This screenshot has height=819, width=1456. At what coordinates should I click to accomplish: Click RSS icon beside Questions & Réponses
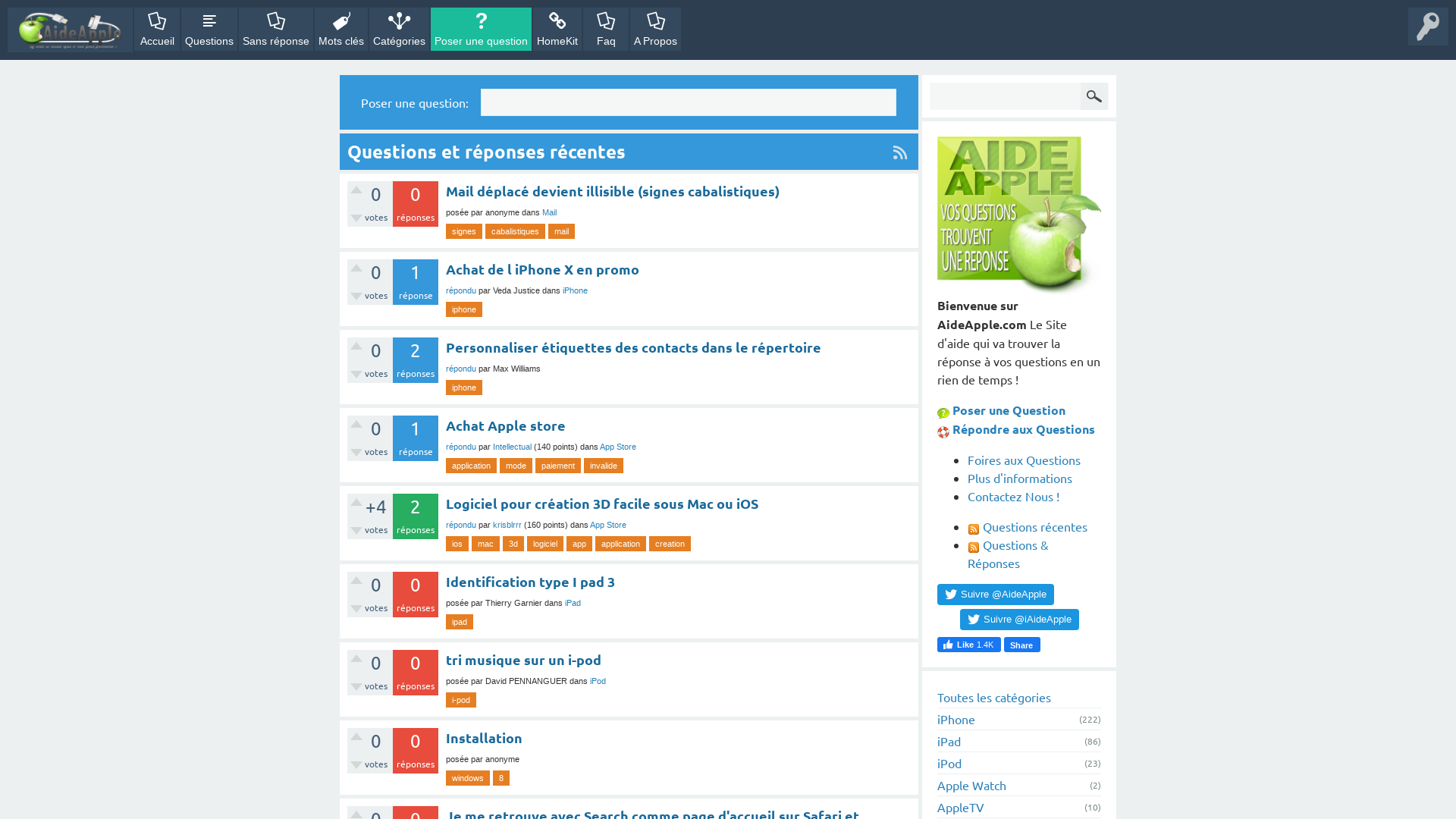tap(974, 547)
